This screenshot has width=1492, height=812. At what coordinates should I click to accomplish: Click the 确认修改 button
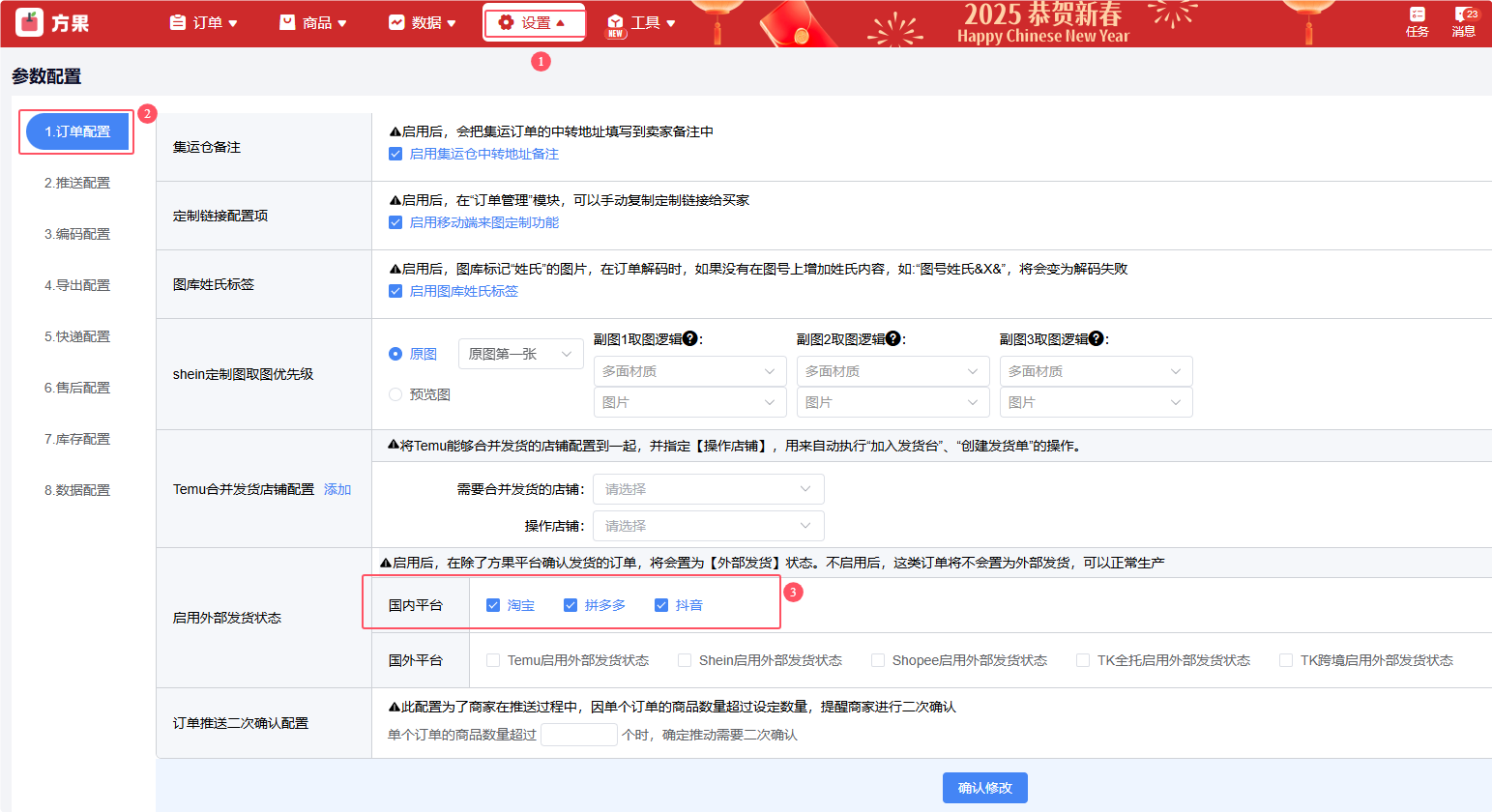[984, 788]
